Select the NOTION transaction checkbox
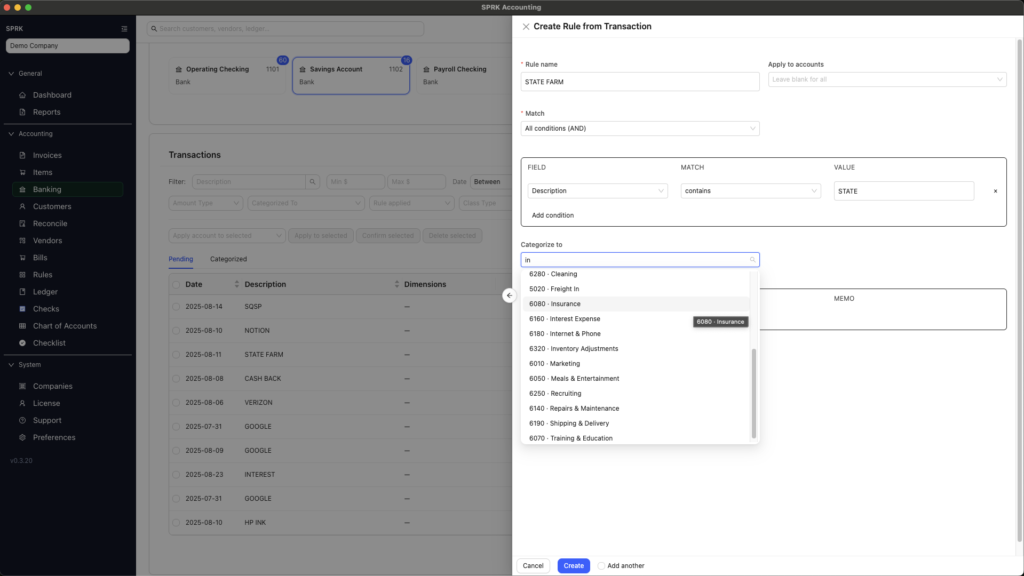This screenshot has width=1024, height=576. [176, 330]
